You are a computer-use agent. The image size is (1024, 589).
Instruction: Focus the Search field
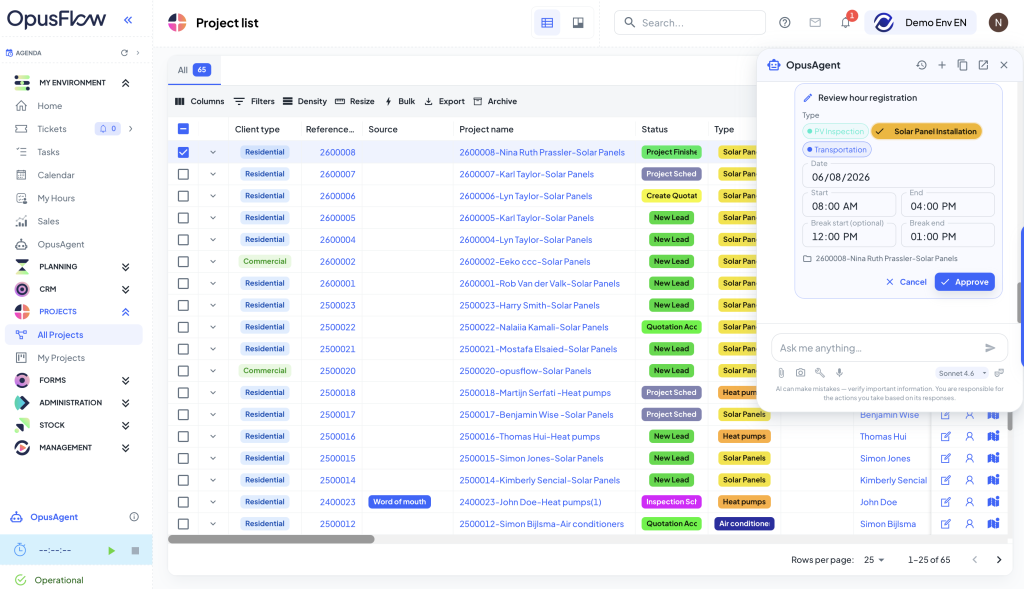690,23
